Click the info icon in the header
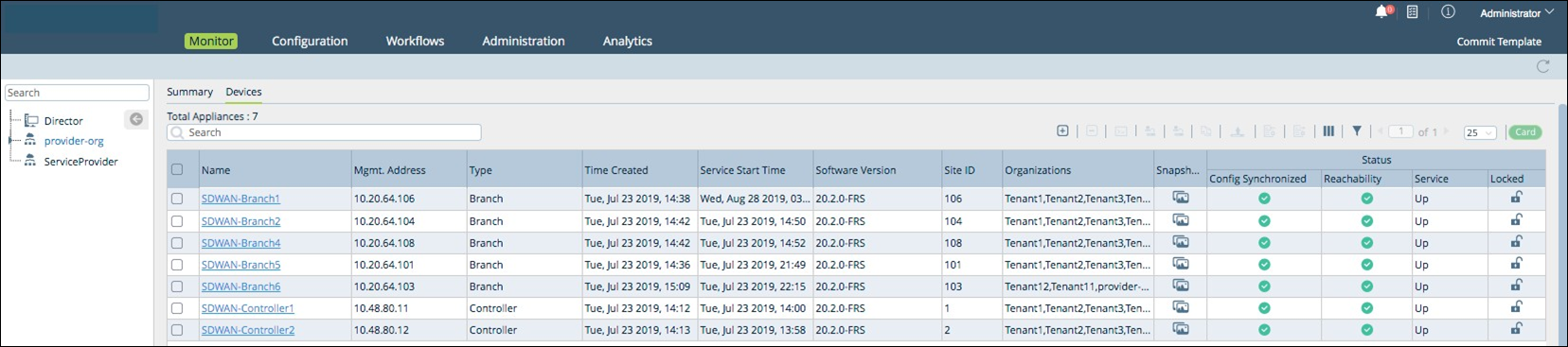 pyautogui.click(x=1448, y=12)
